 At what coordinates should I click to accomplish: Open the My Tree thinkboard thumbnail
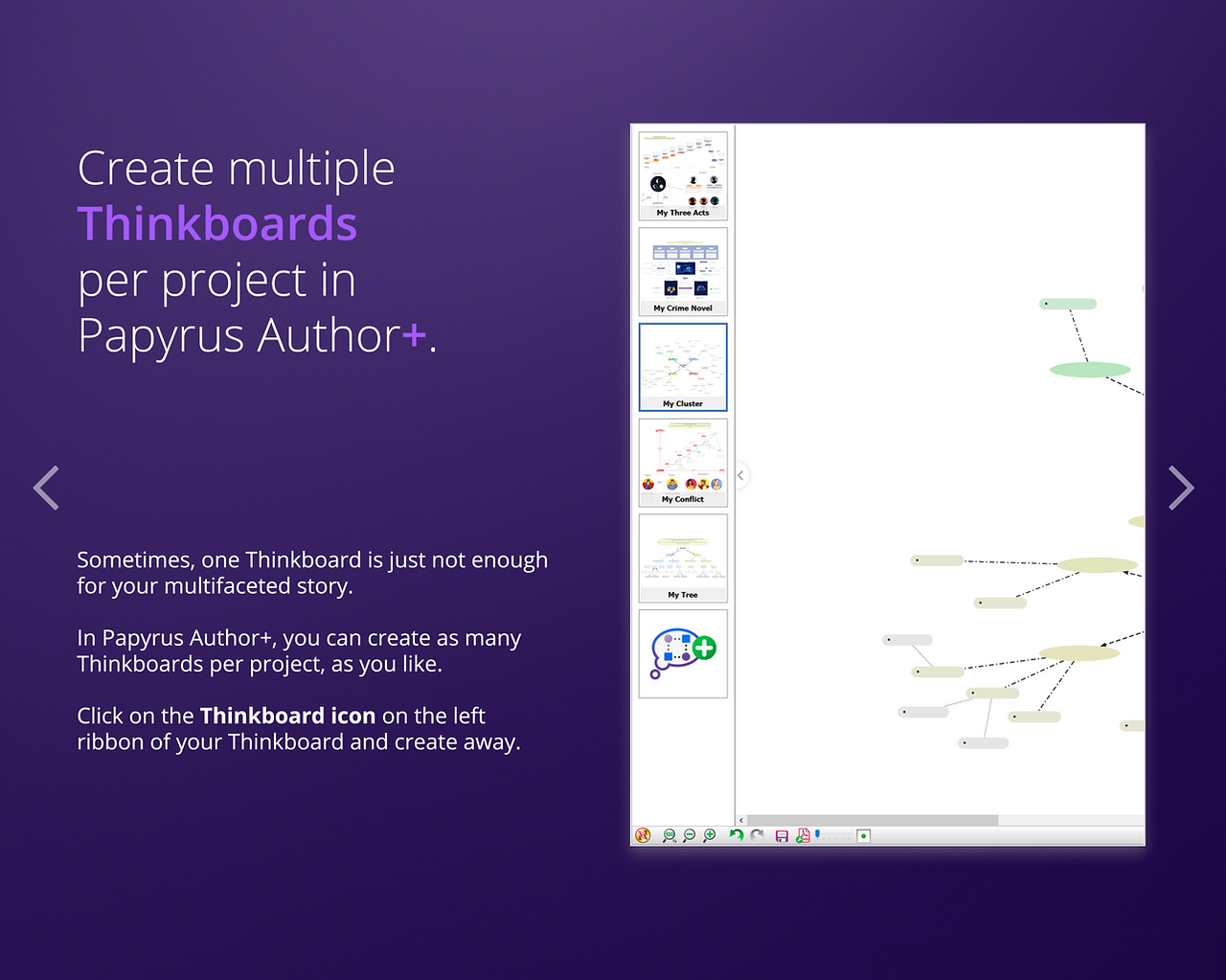683,558
